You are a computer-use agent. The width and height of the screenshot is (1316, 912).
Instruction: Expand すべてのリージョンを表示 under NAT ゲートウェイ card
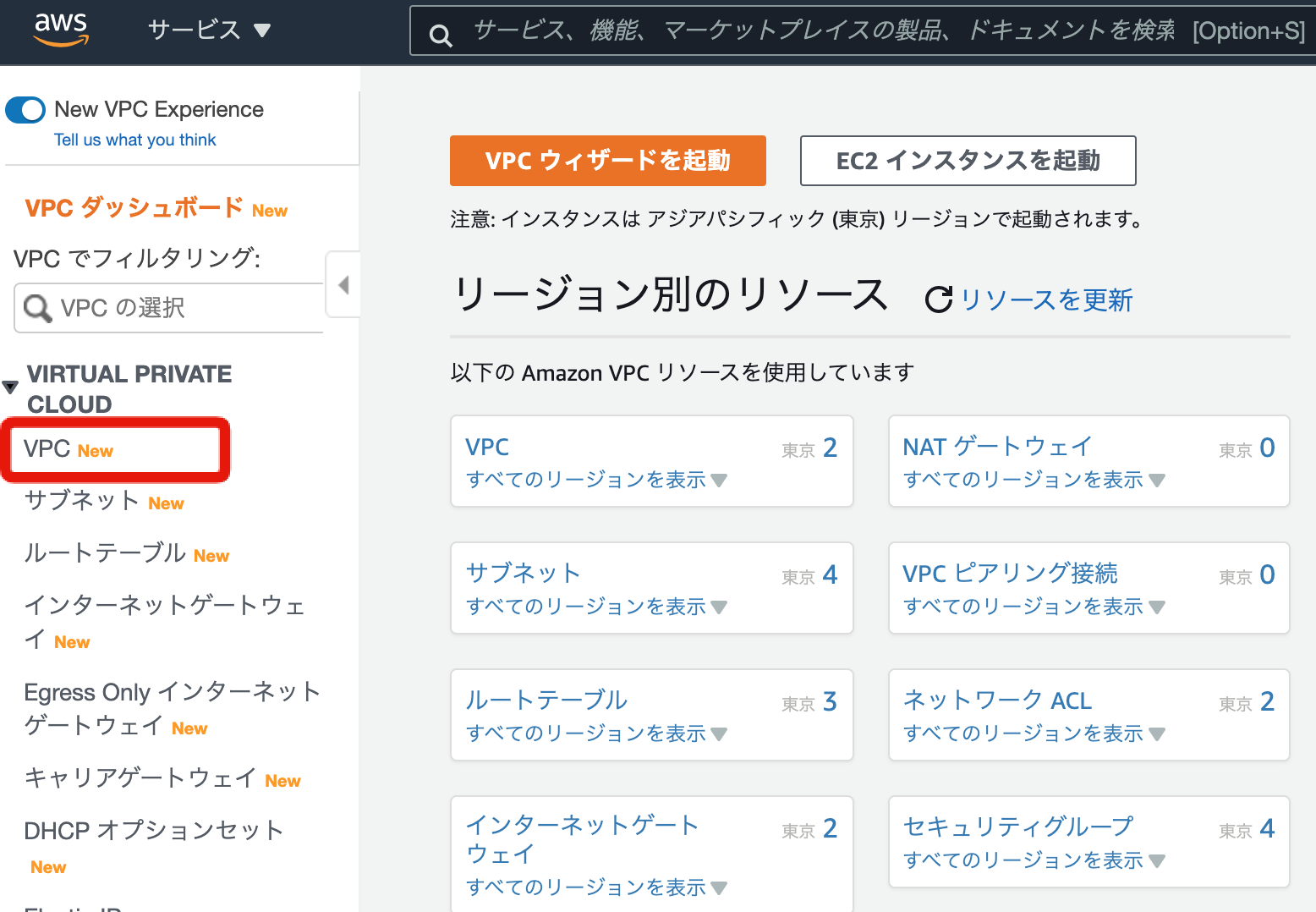click(x=1034, y=480)
